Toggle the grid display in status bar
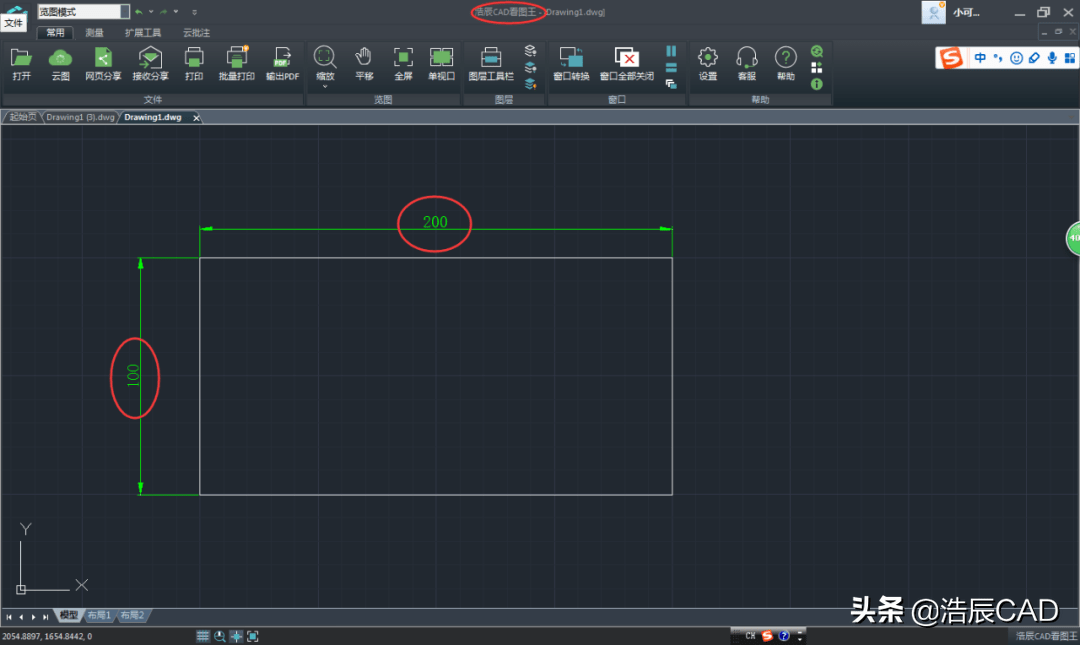 coord(203,636)
